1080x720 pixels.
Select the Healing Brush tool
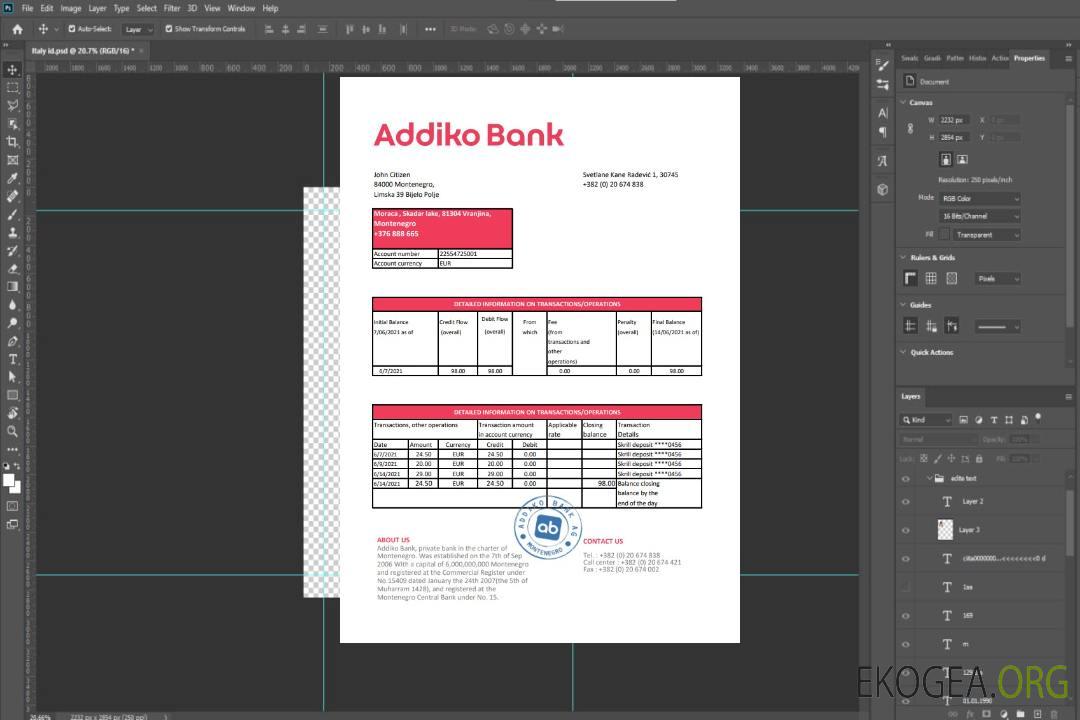(x=12, y=196)
